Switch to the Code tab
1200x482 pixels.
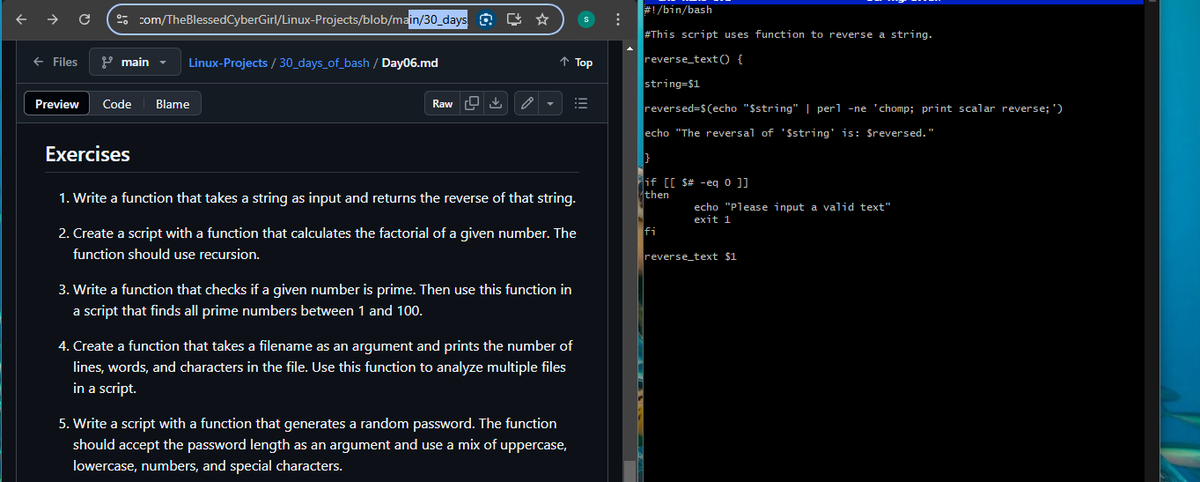(x=117, y=104)
